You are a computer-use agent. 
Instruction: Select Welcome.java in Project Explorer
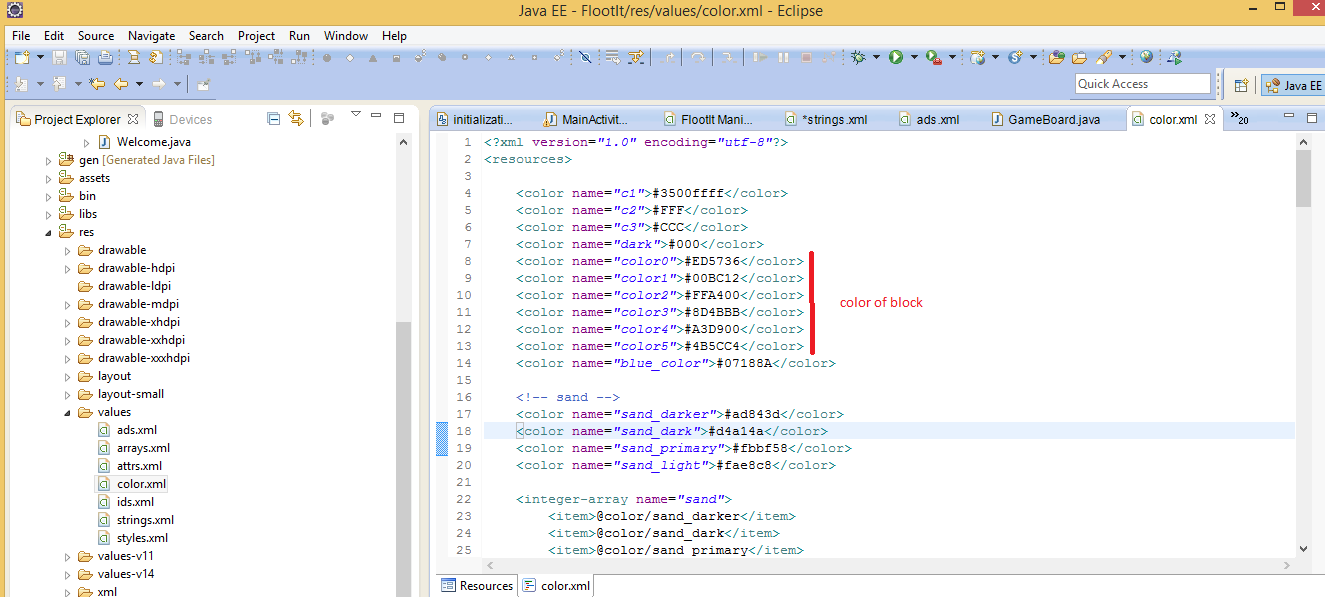pyautogui.click(x=153, y=142)
